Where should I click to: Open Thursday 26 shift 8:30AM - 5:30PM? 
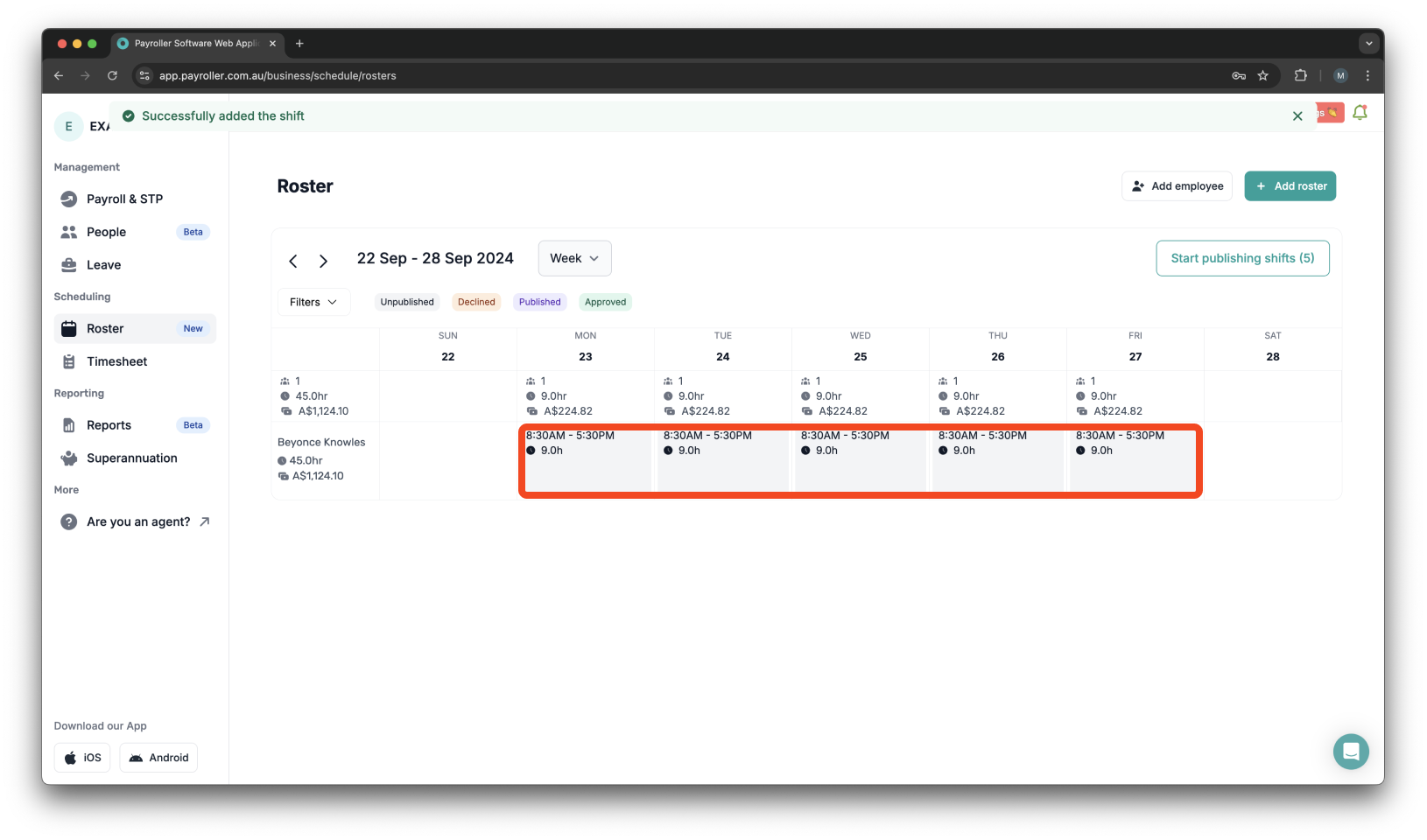998,460
